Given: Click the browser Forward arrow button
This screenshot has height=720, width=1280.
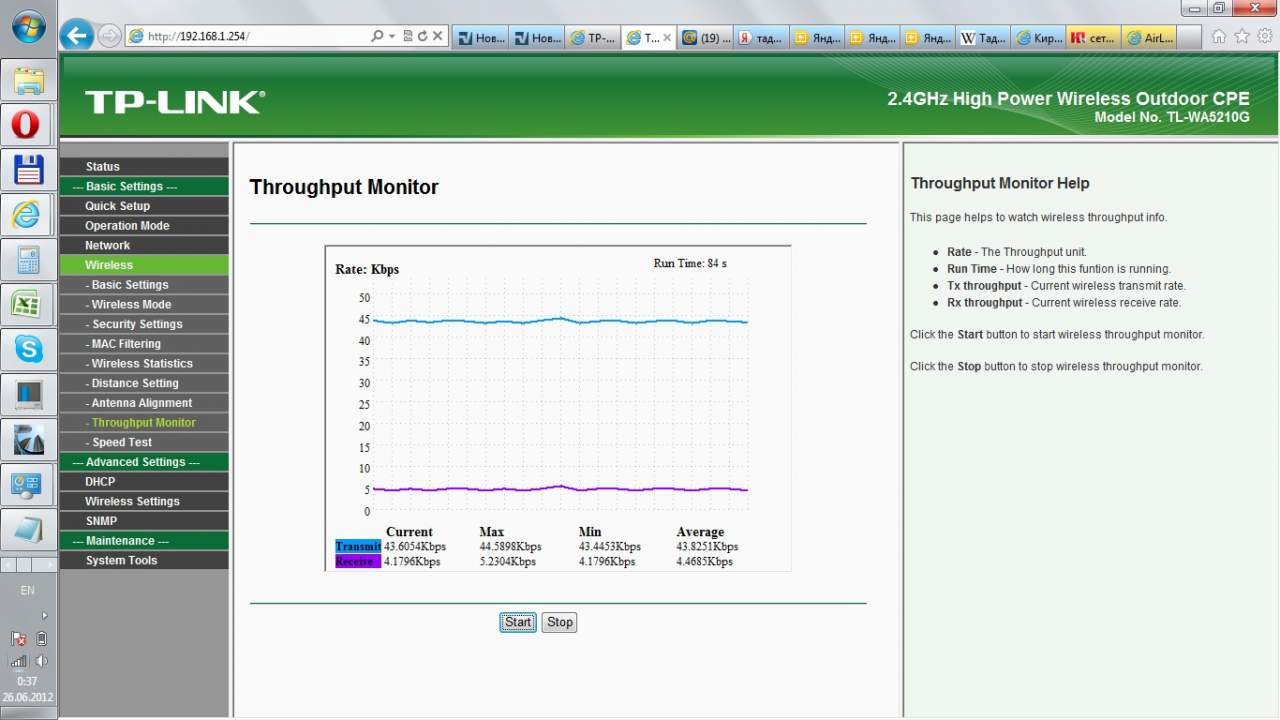Looking at the screenshot, I should coord(110,36).
